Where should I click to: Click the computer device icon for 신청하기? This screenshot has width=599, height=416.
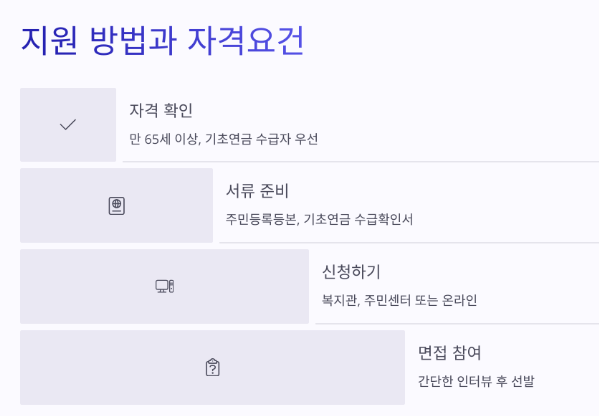[x=165, y=286]
